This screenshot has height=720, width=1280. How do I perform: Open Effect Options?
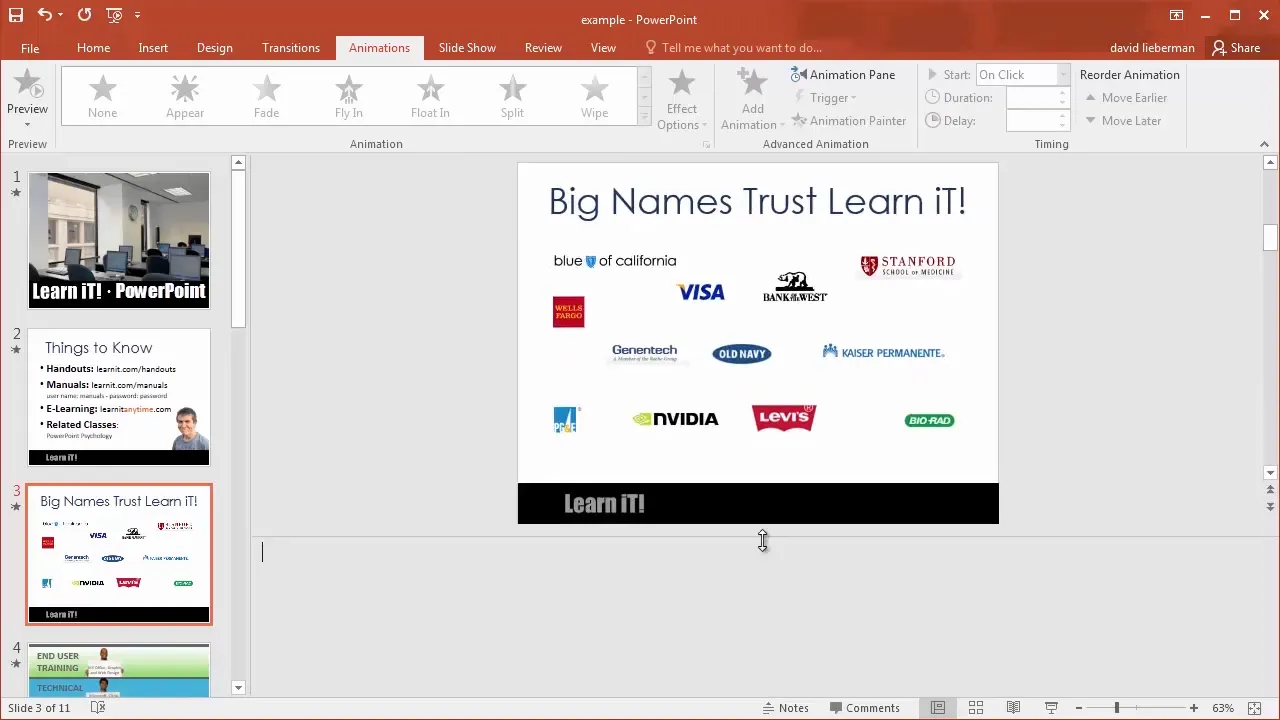coord(681,99)
